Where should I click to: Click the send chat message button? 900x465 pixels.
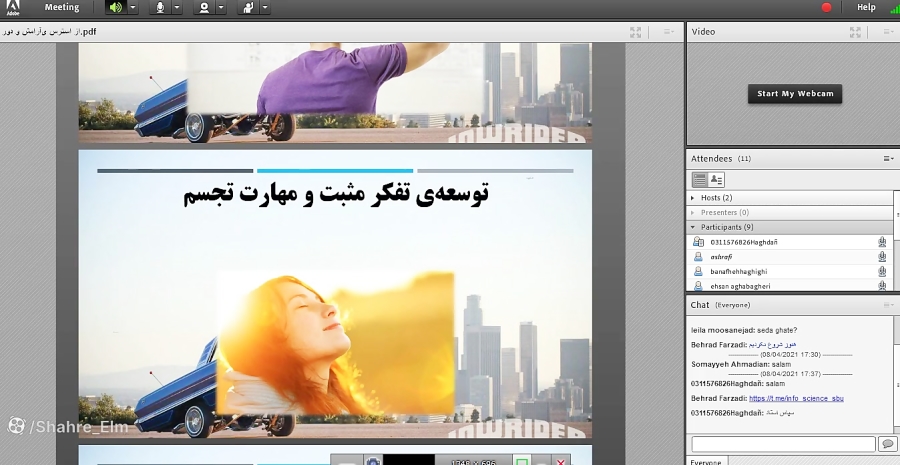point(887,444)
